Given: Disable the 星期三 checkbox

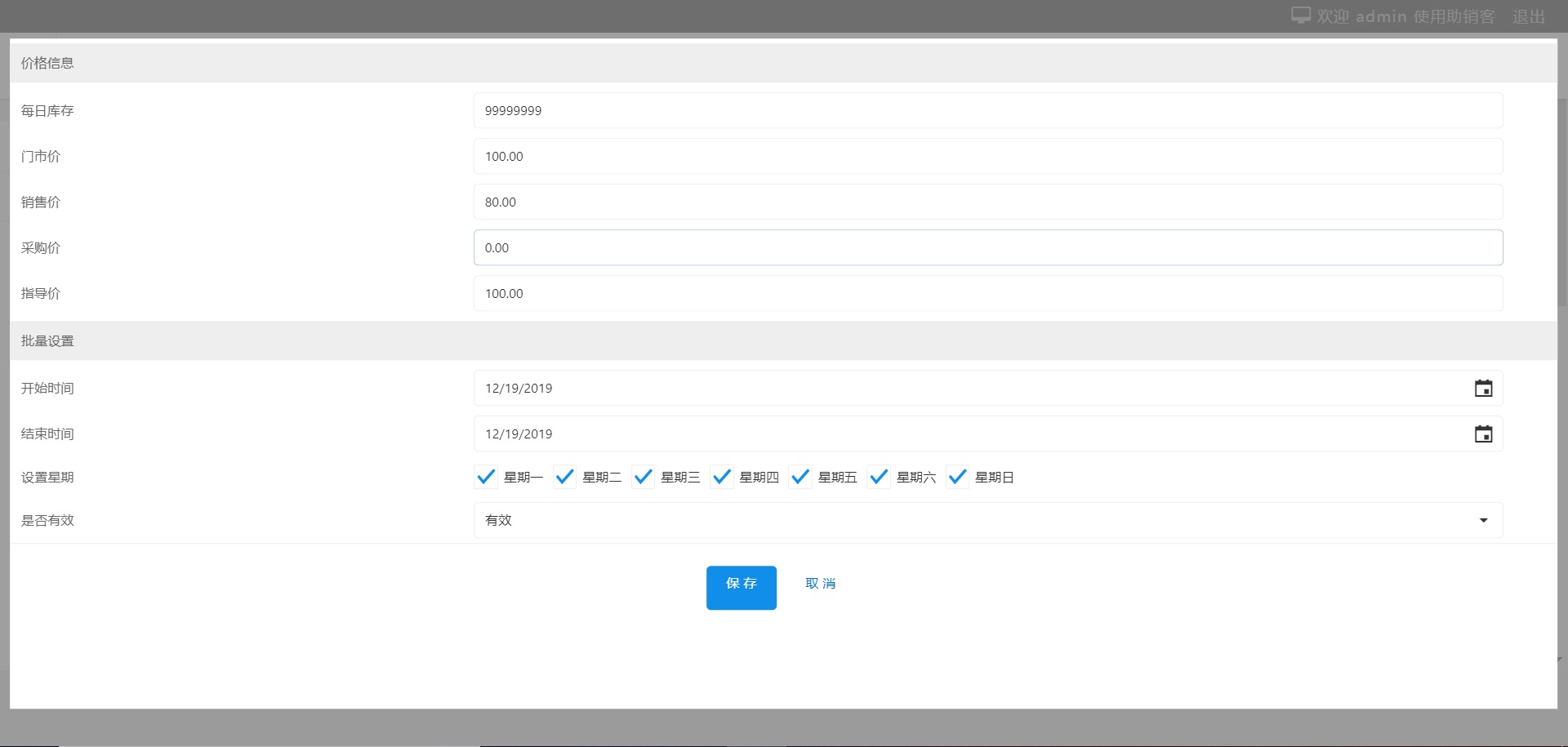Looking at the screenshot, I should tap(643, 477).
